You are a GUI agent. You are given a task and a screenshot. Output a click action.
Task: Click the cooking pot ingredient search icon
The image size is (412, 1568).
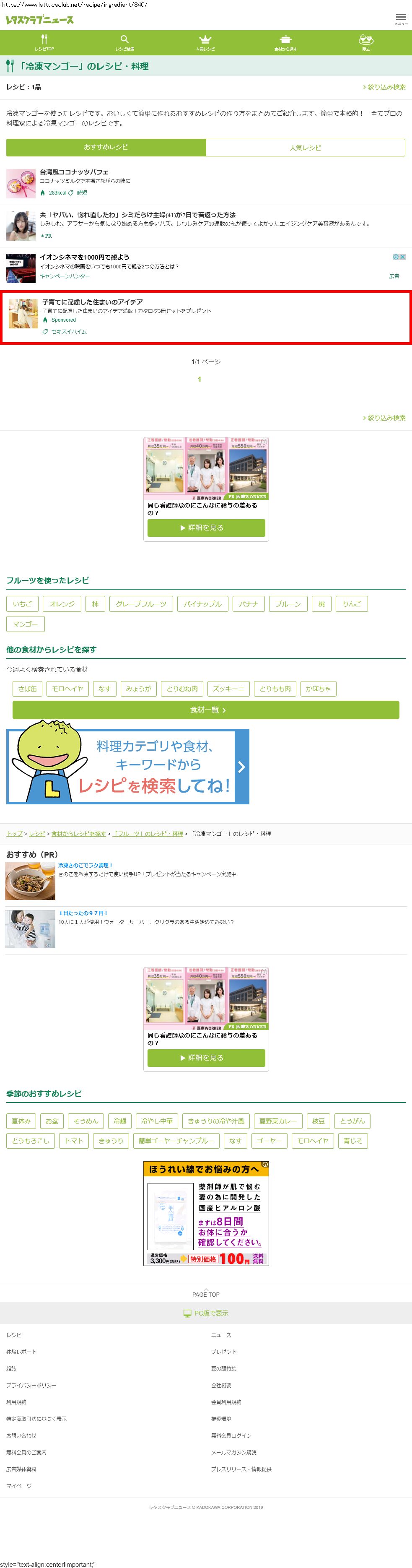(285, 39)
